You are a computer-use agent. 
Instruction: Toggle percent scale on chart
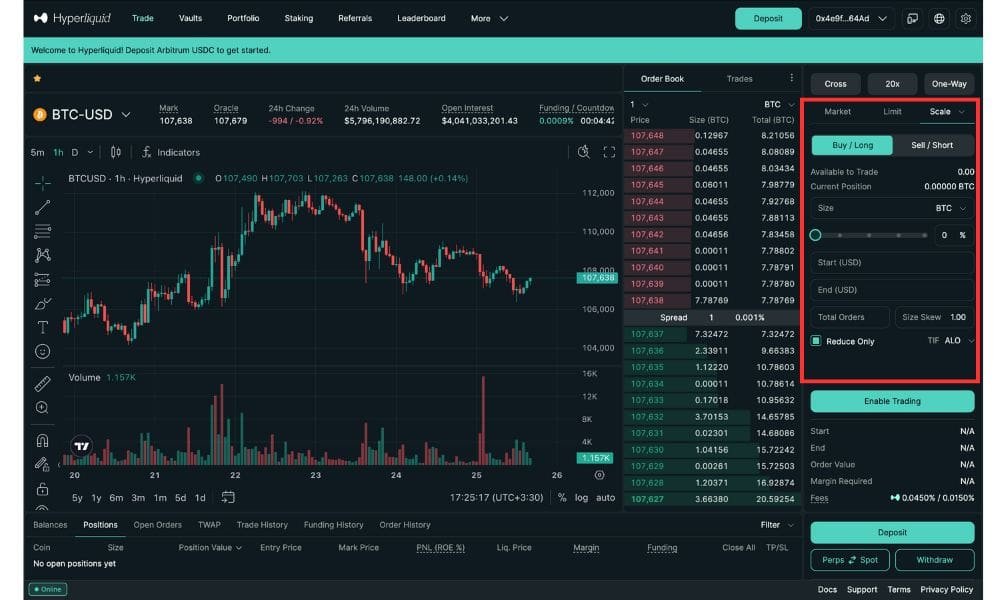(x=562, y=497)
